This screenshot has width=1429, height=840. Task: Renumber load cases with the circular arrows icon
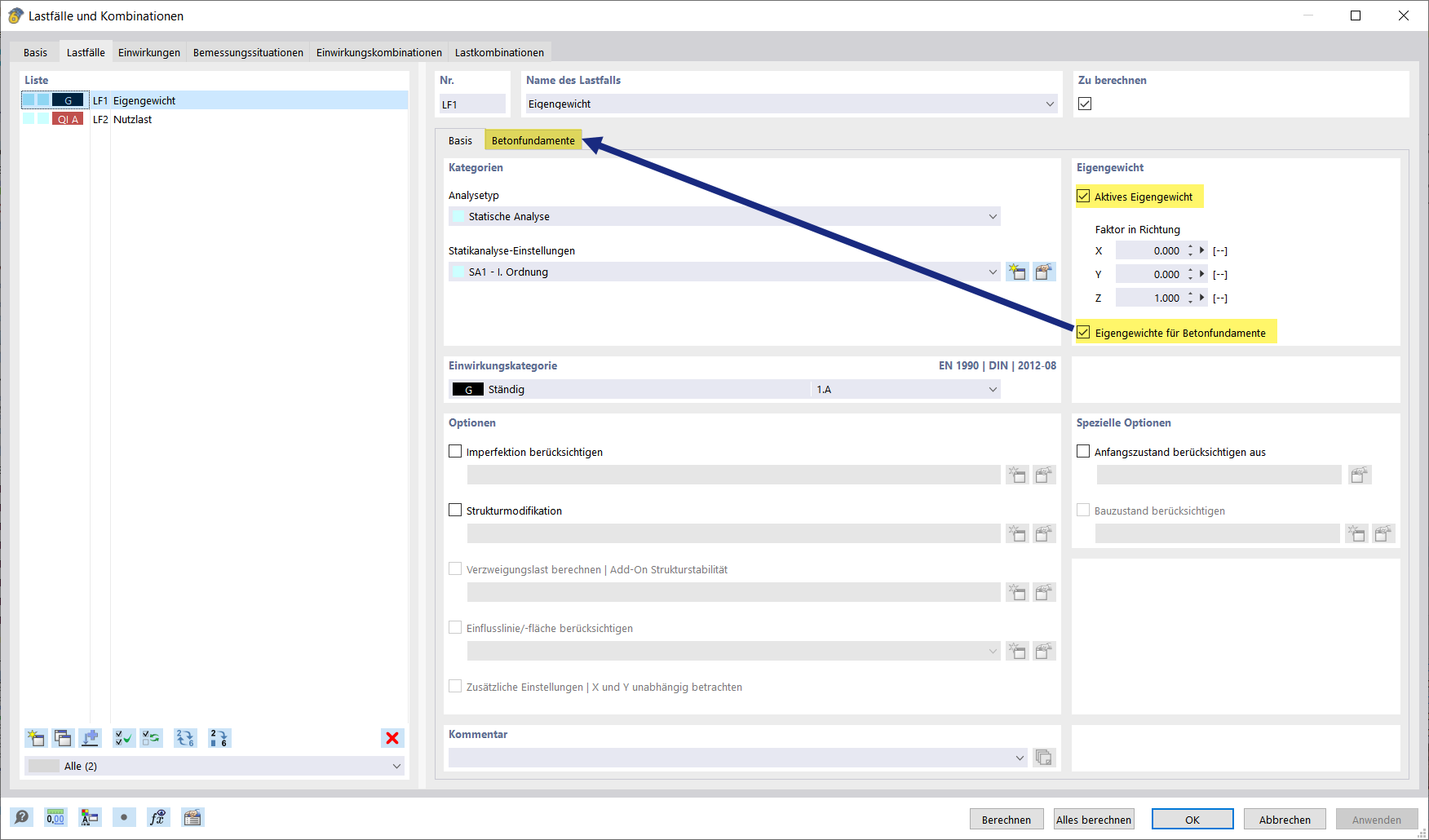pyautogui.click(x=185, y=738)
